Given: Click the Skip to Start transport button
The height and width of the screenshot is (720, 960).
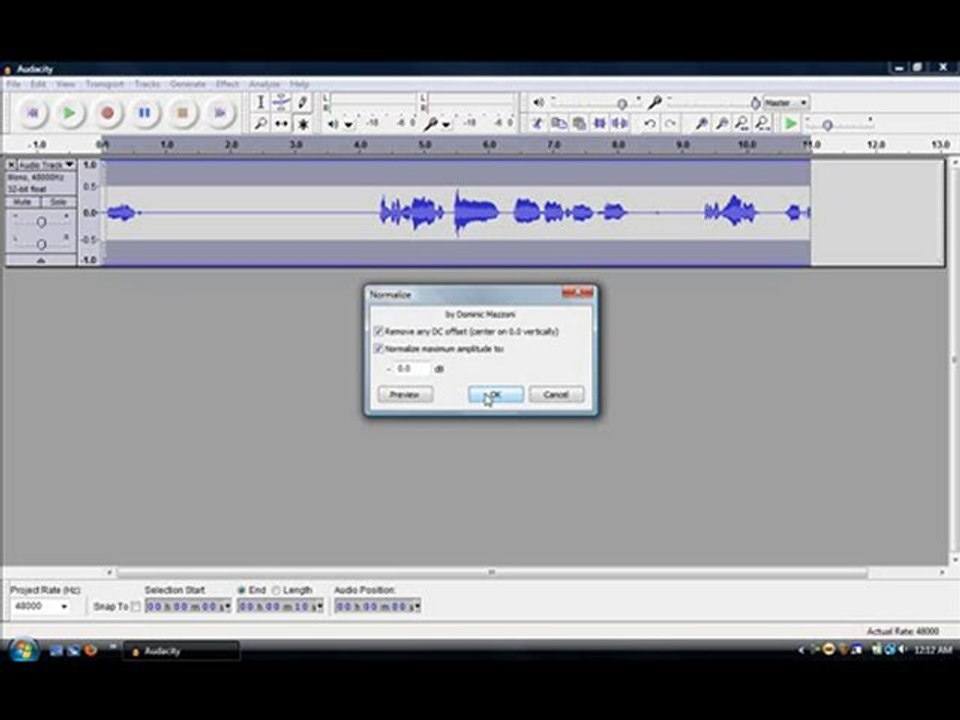Looking at the screenshot, I should click(x=33, y=113).
